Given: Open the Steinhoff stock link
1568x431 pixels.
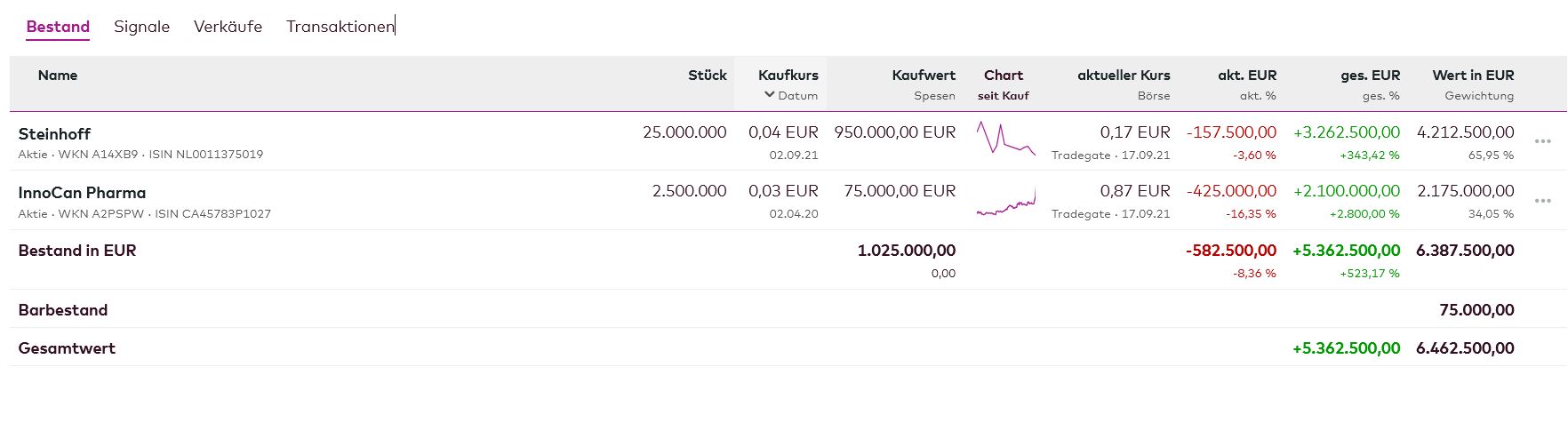Looking at the screenshot, I should [54, 134].
